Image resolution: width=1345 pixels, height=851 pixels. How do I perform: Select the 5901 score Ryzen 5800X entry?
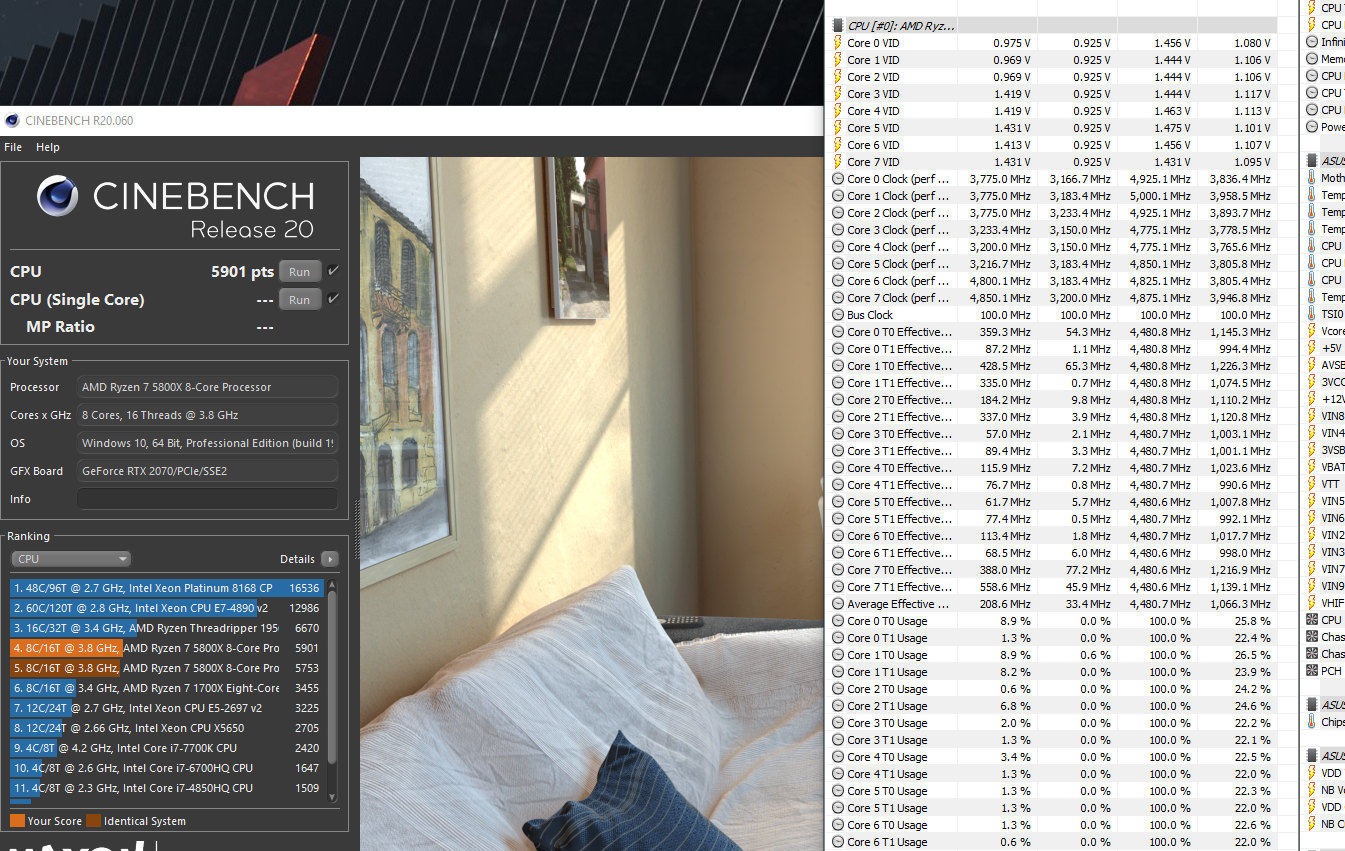coord(167,648)
